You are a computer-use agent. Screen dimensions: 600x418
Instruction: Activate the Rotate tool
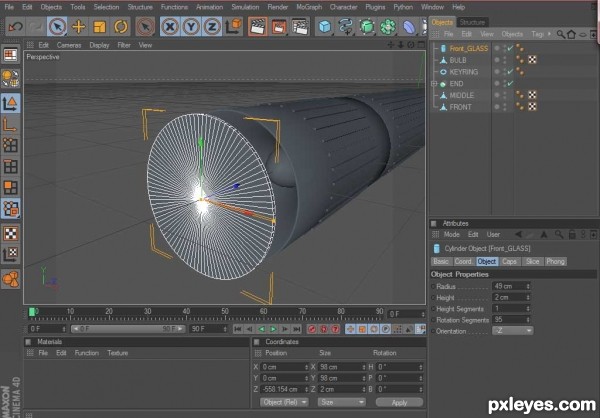[x=121, y=27]
